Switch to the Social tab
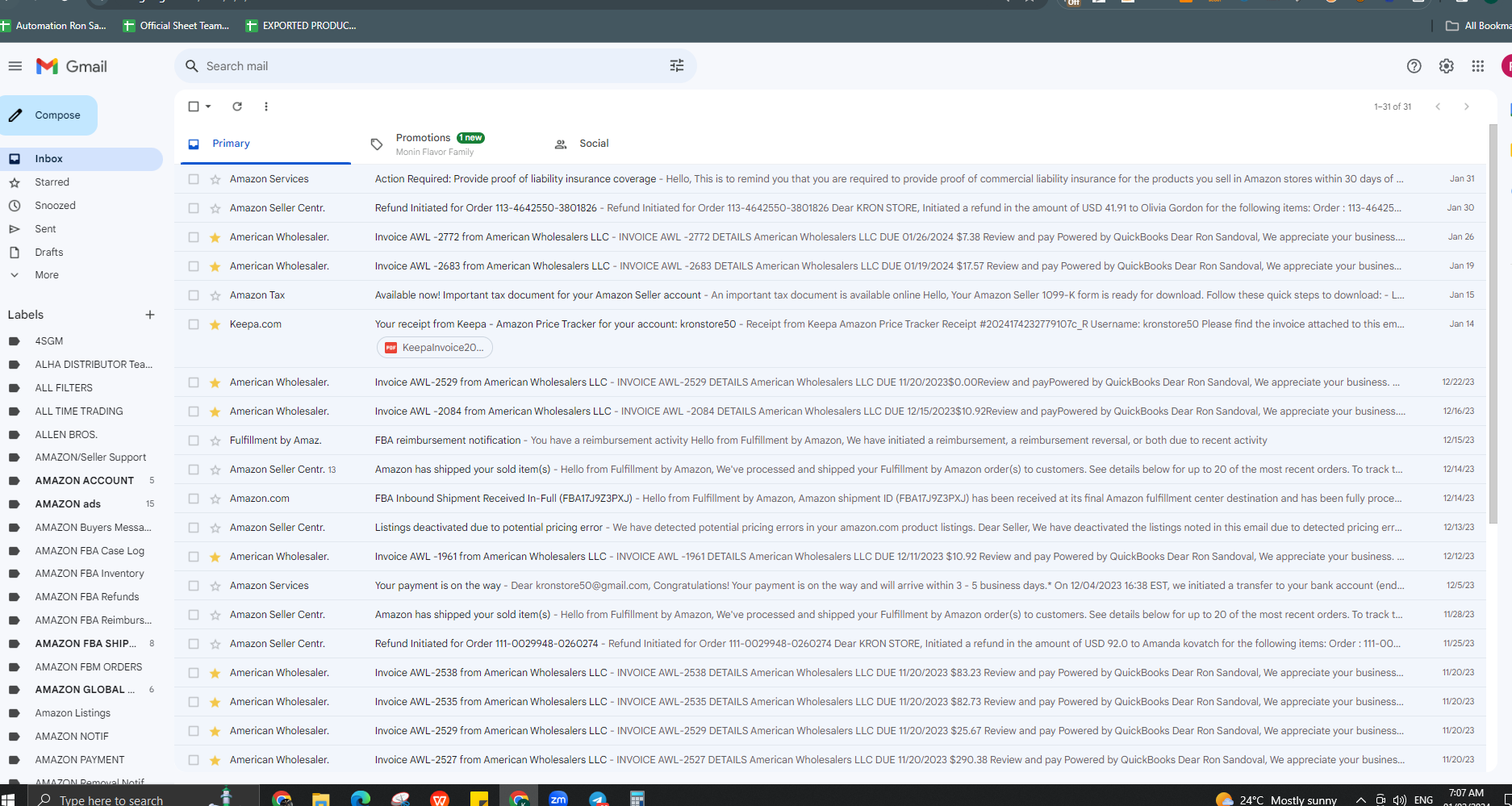1512x806 pixels. click(594, 144)
